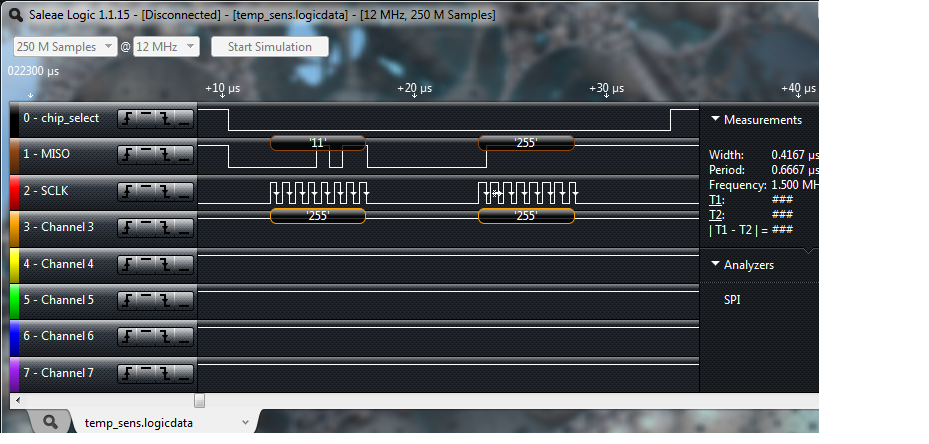Click the second '255' bubble on MISO
The width and height of the screenshot is (929, 444).
pos(526,143)
